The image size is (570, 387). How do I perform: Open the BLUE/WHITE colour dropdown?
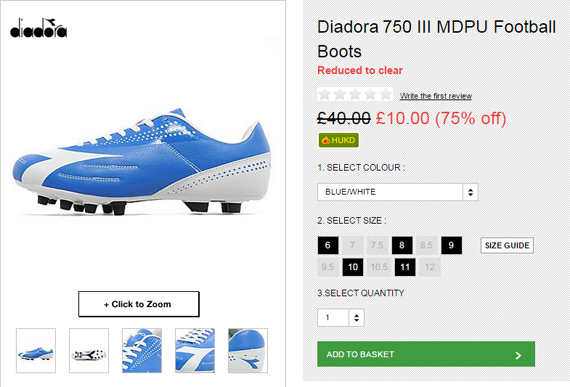coord(398,192)
